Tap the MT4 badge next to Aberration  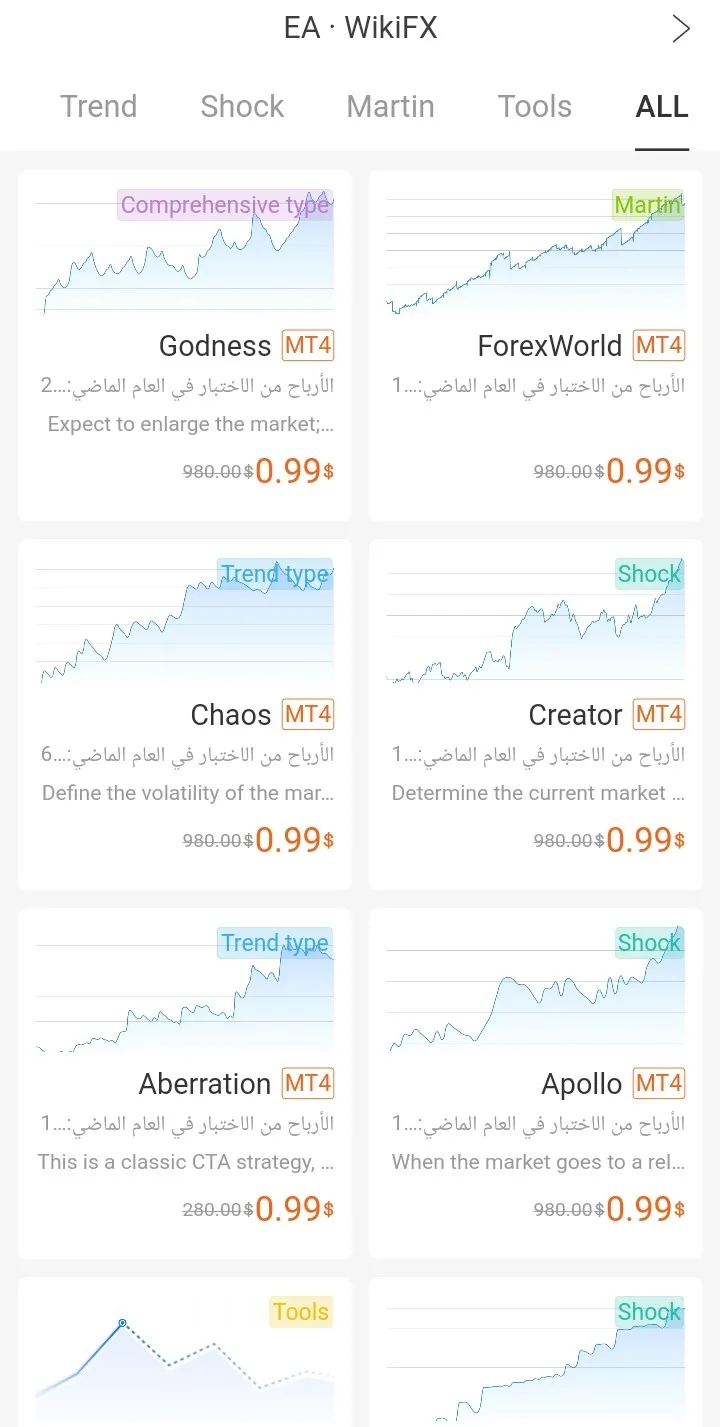point(308,1084)
